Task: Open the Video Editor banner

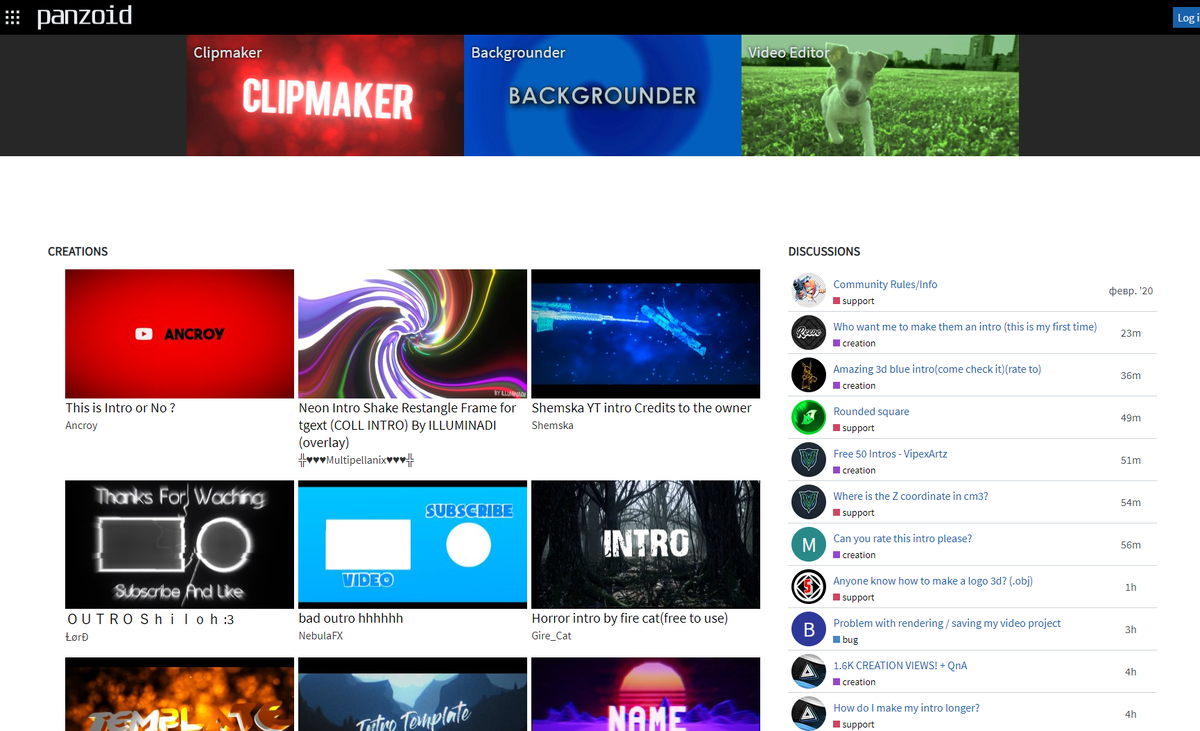Action: coord(880,95)
